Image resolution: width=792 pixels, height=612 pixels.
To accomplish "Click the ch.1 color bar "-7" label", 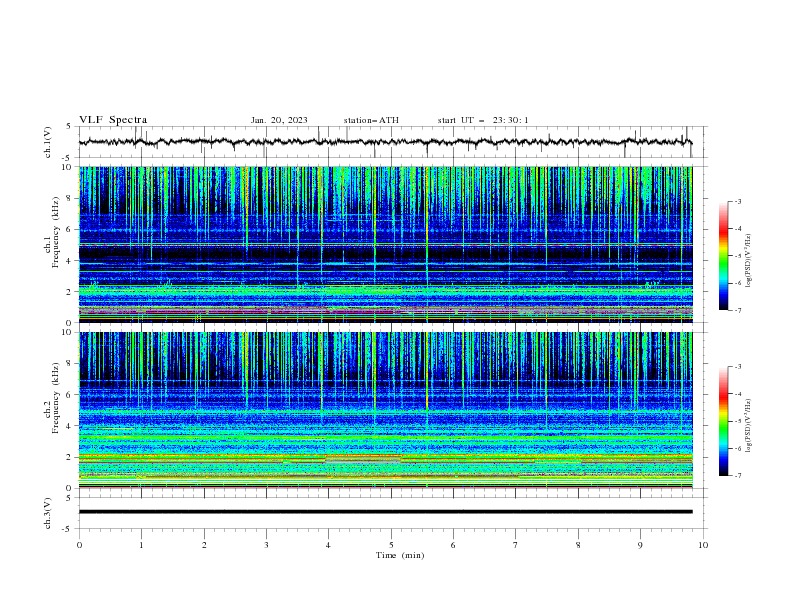I will (737, 310).
